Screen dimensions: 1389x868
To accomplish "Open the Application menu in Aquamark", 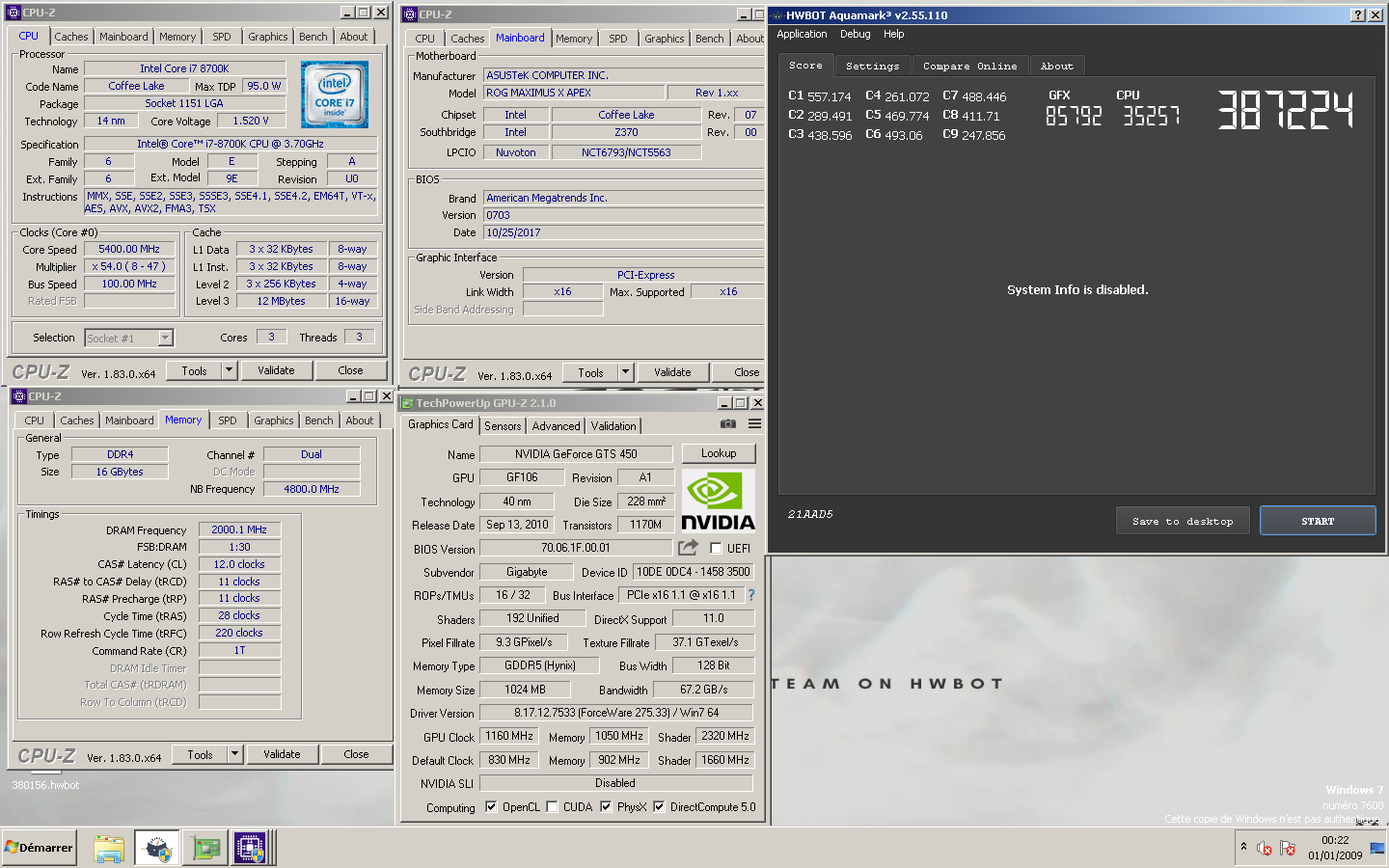I will (x=802, y=34).
